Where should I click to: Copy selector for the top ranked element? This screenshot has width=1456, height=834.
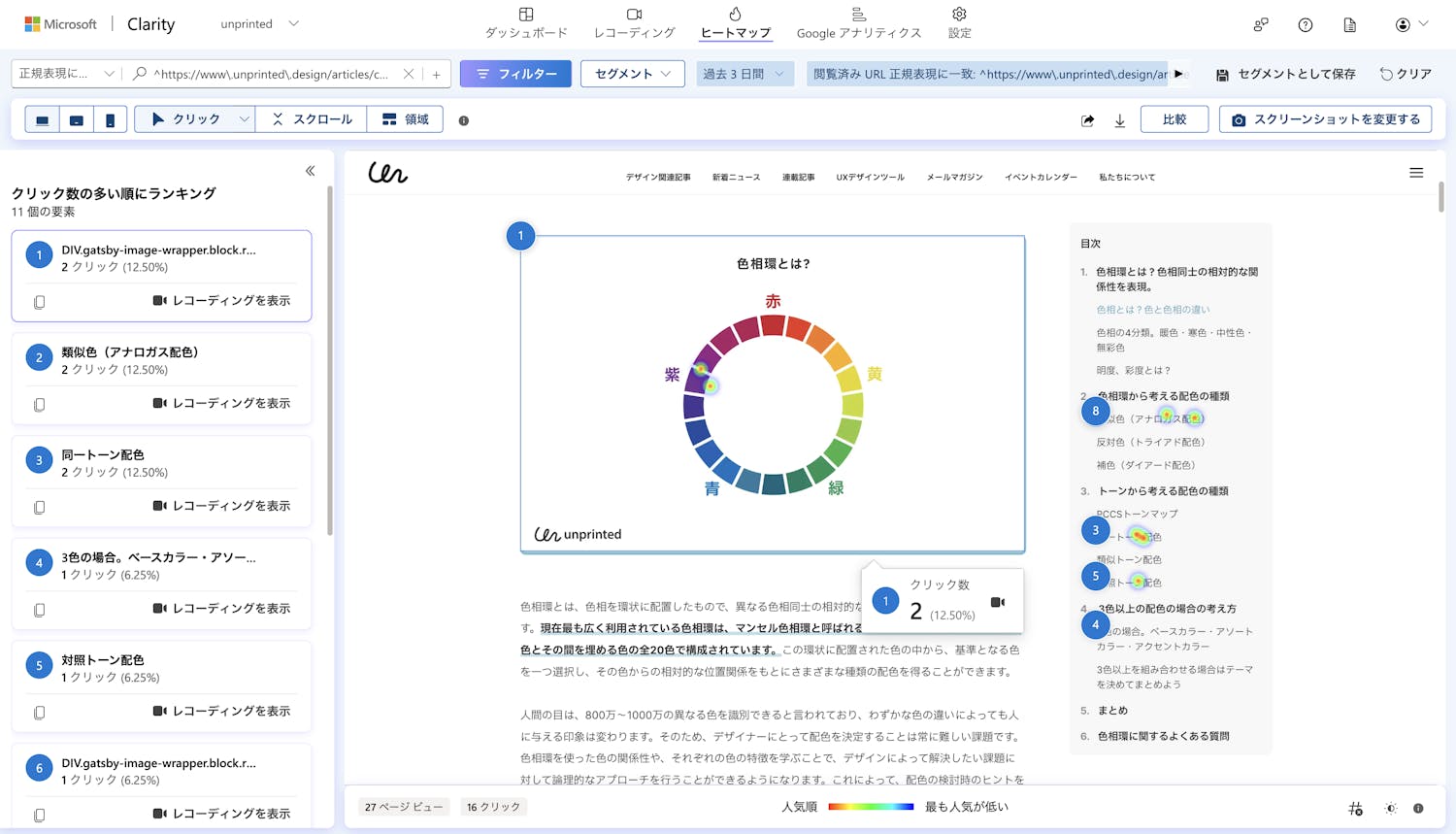pos(40,302)
